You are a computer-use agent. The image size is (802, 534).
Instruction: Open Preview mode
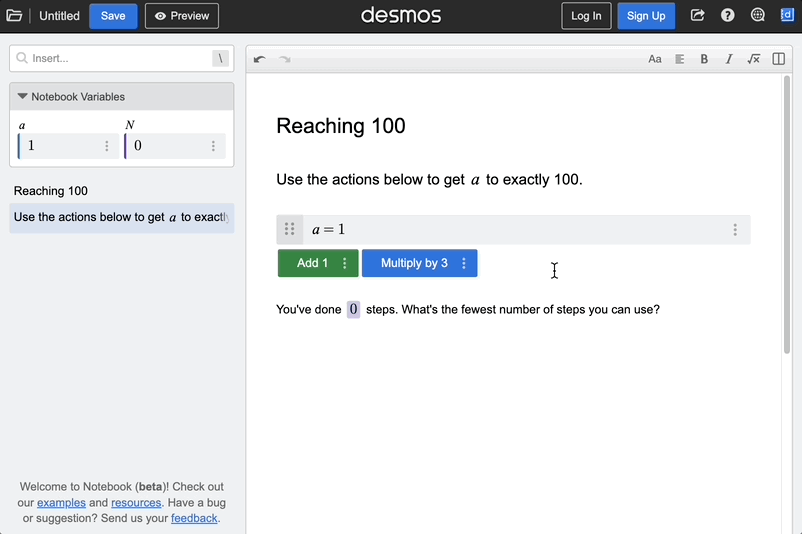[182, 16]
